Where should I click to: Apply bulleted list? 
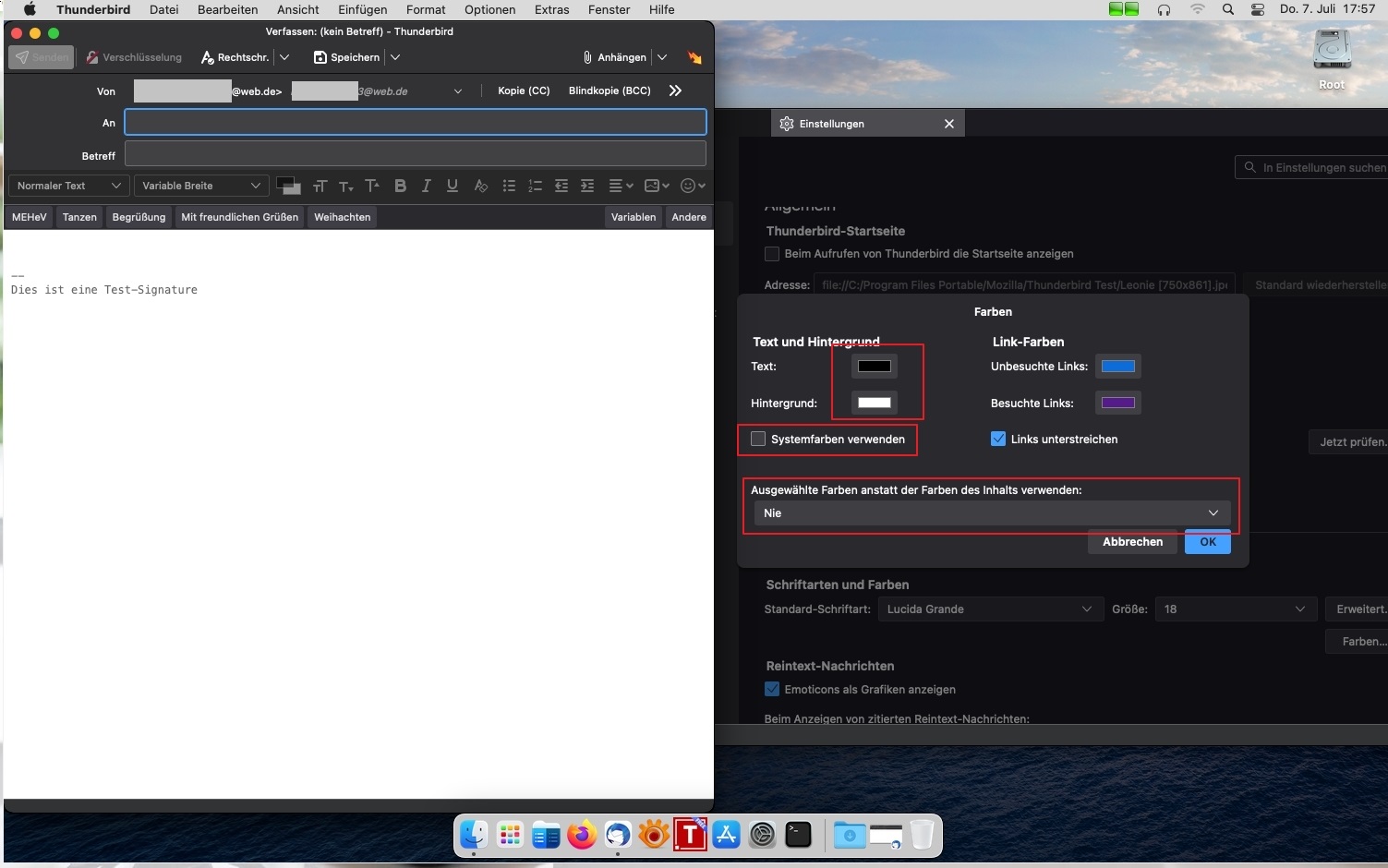(509, 186)
